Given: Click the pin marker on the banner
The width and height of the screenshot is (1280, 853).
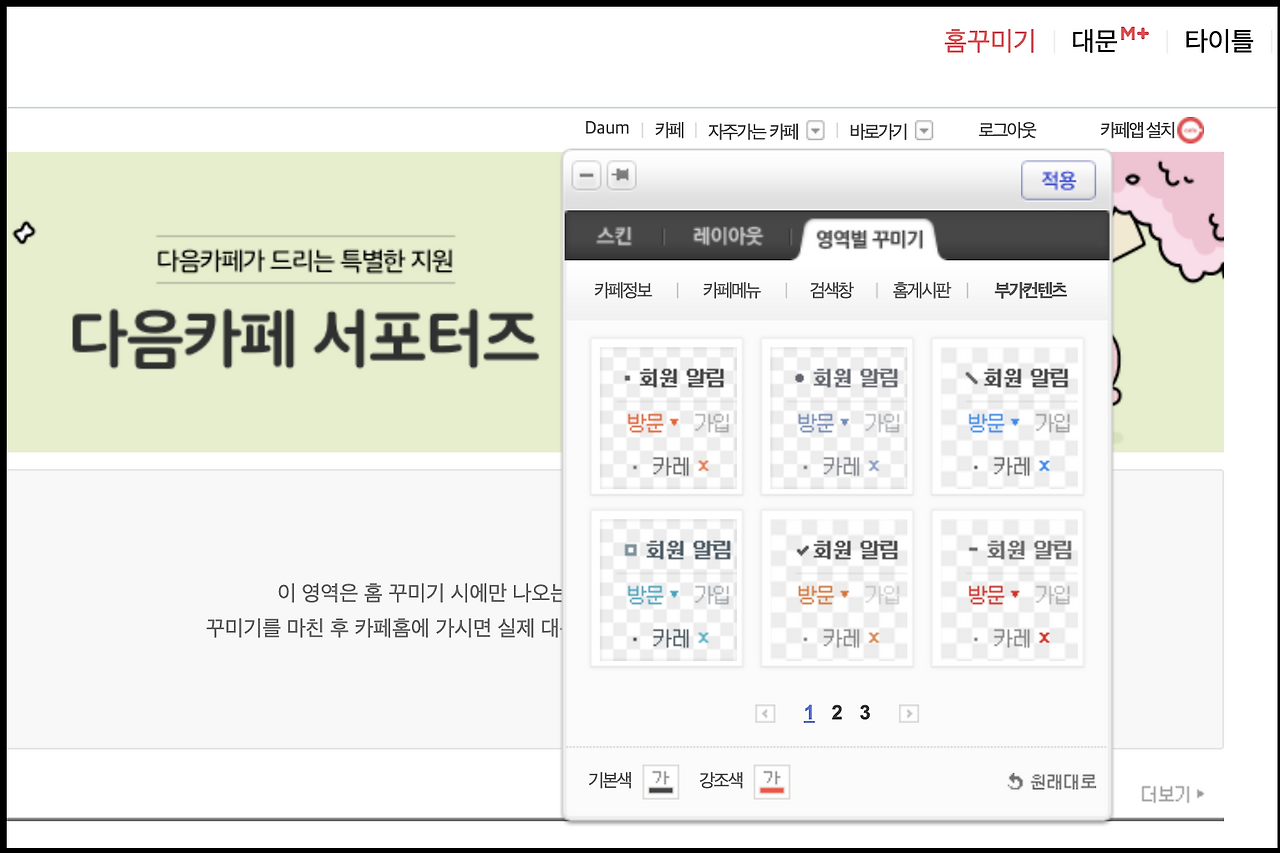Looking at the screenshot, I should coord(24,233).
